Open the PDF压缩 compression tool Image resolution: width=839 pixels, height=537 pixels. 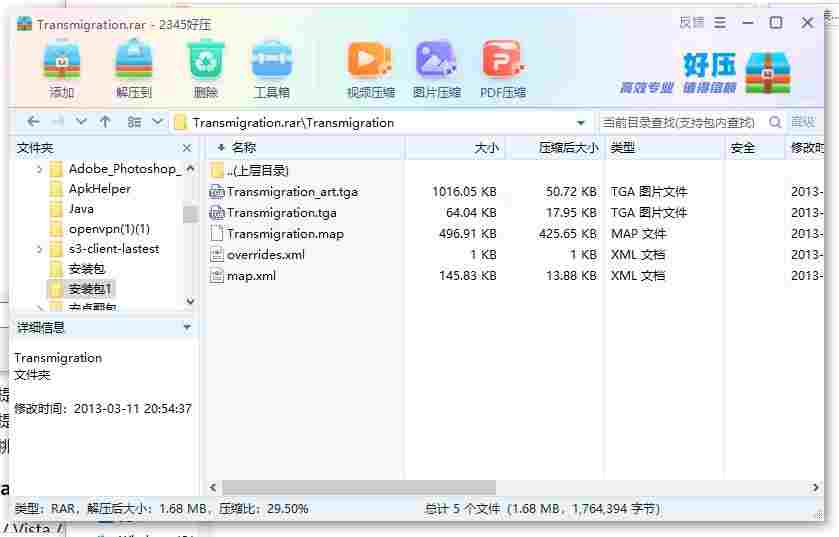[502, 70]
